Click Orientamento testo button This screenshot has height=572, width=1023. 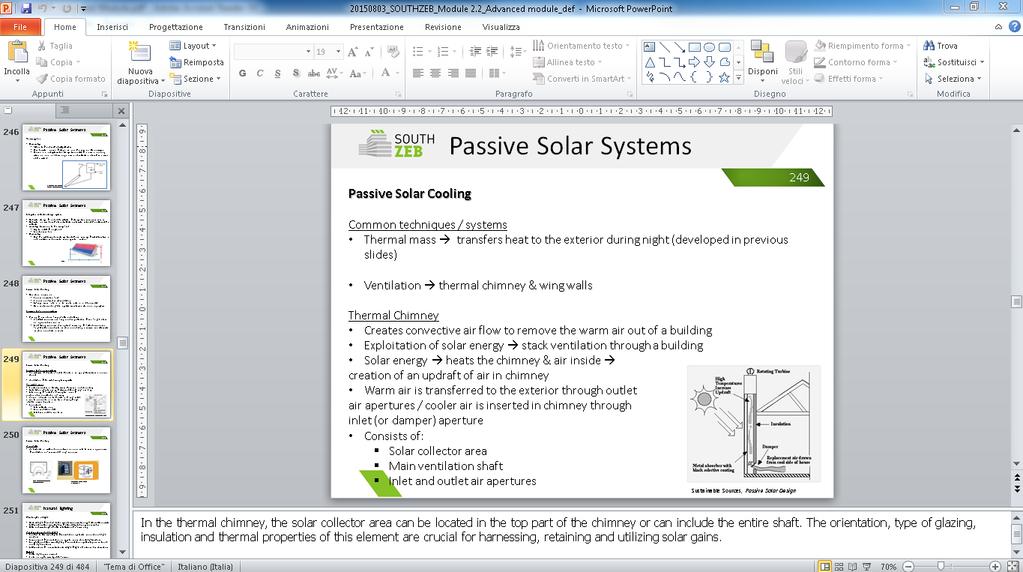click(x=581, y=46)
